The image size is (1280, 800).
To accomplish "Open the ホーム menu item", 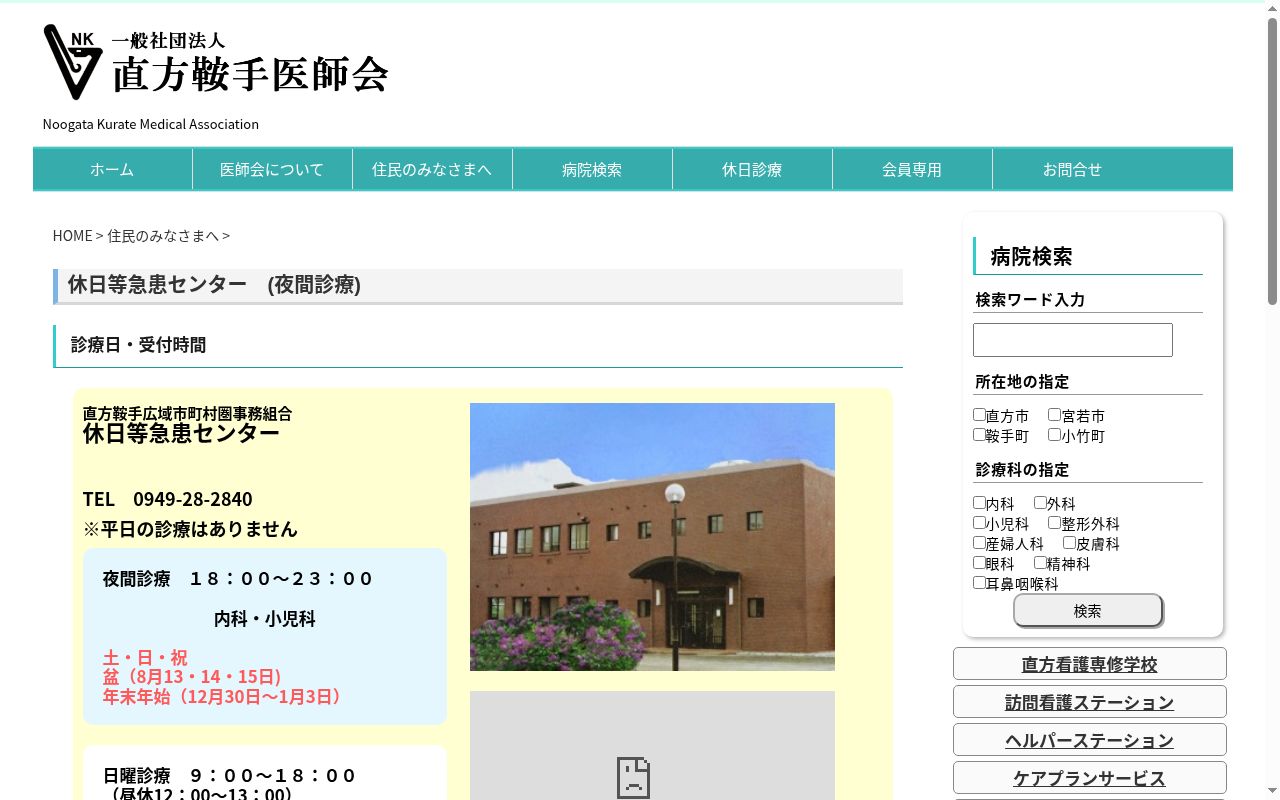I will (x=112, y=169).
